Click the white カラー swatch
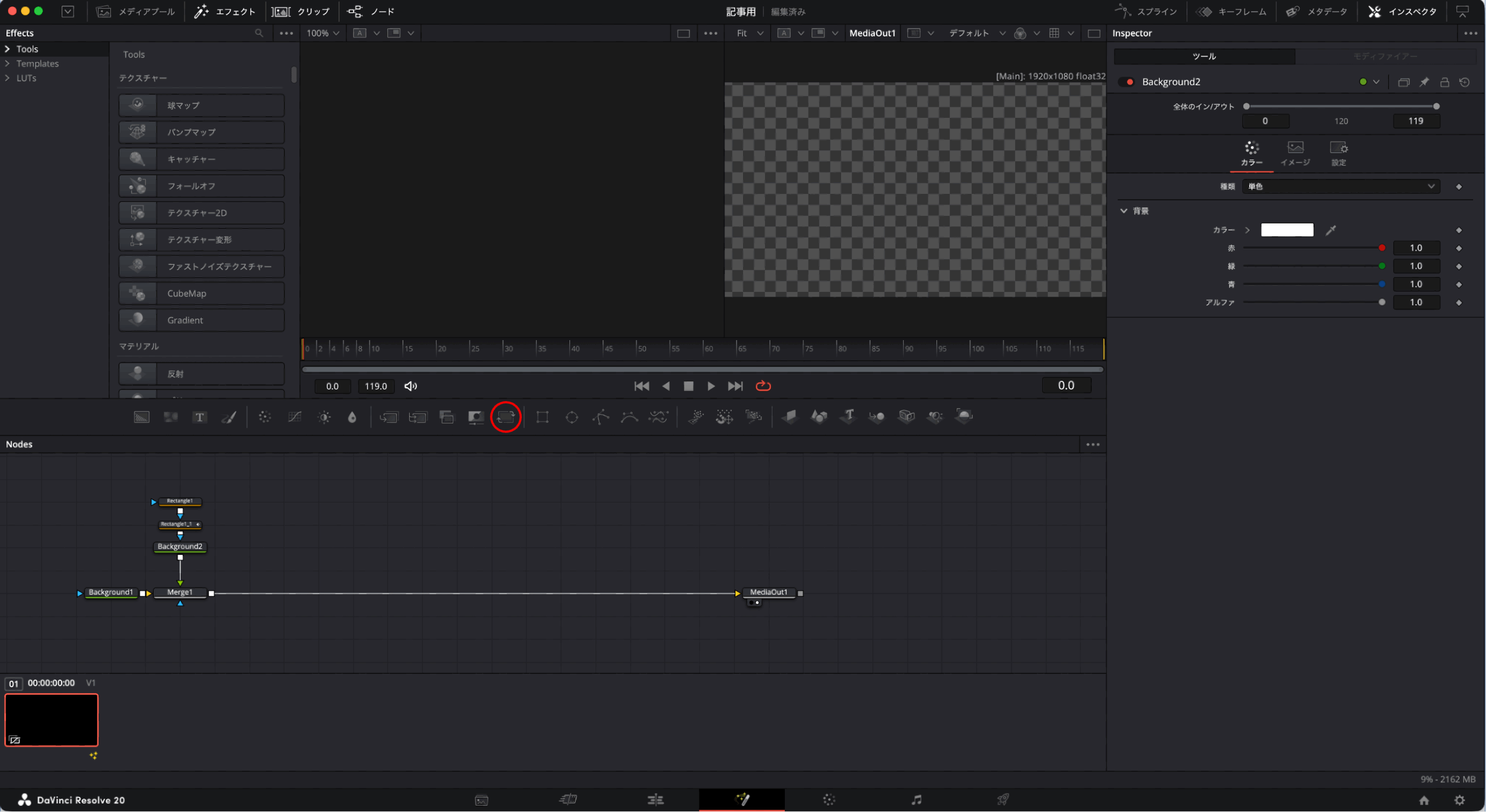Viewport: 1486px width, 812px height. tap(1287, 230)
